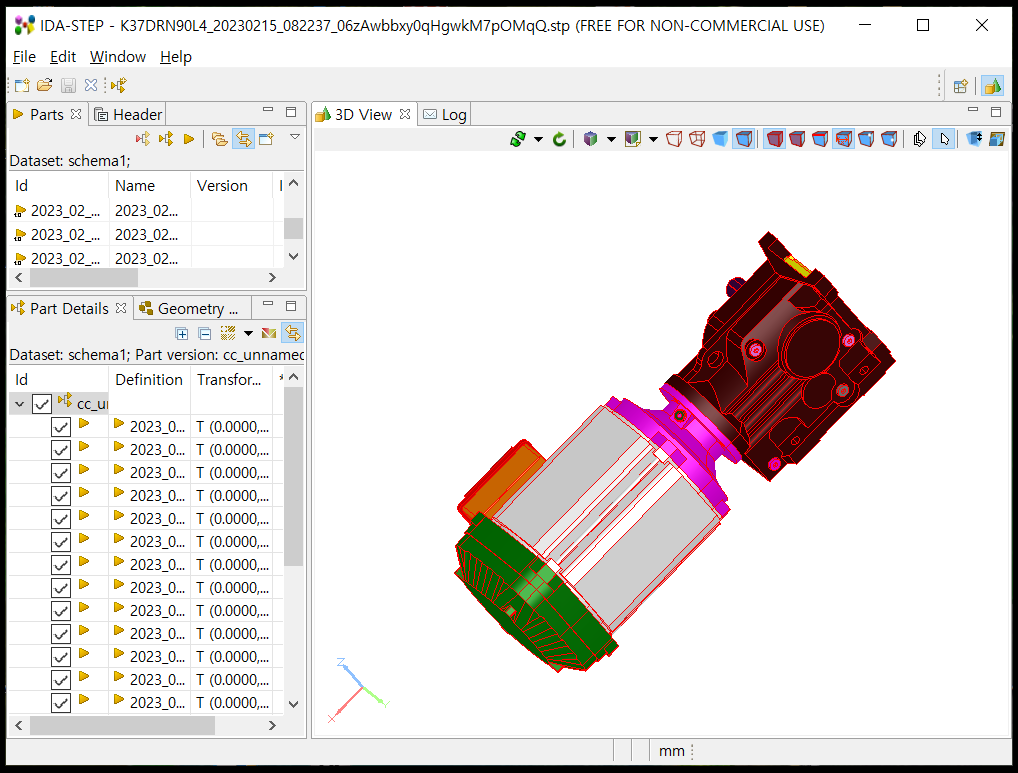Viewport: 1018px width, 773px height.
Task: Open the Help menu
Action: click(176, 57)
